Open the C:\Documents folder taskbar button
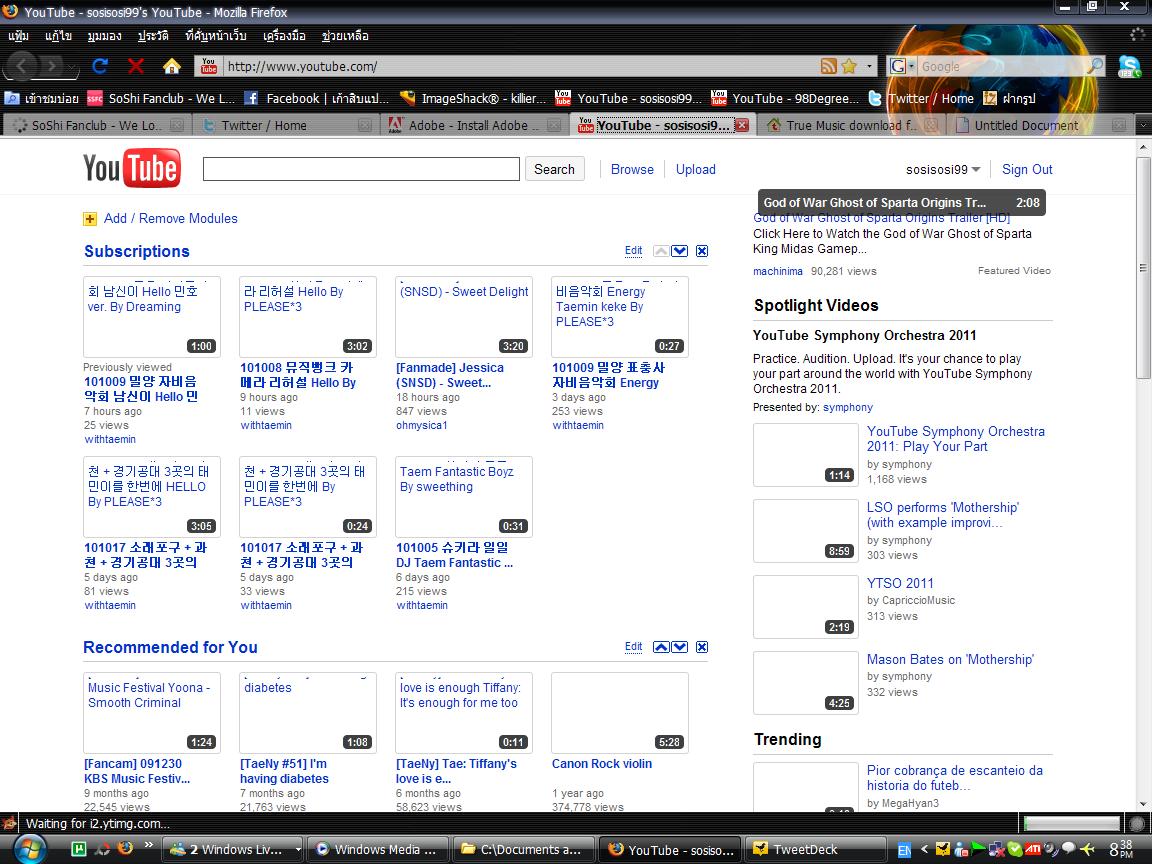Viewport: 1152px width, 864px height. pyautogui.click(x=523, y=849)
